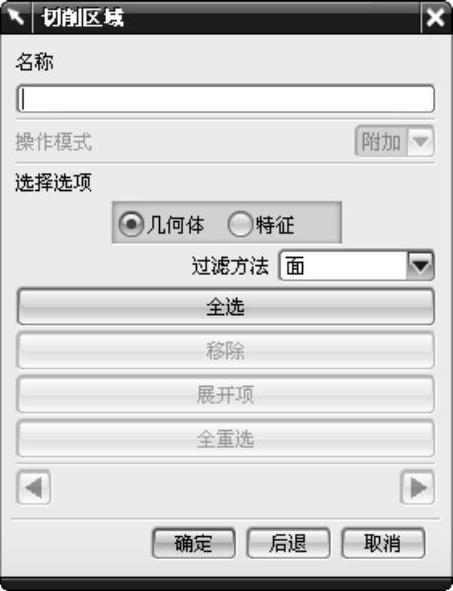Cancel the dialog via 取消

click(x=383, y=543)
